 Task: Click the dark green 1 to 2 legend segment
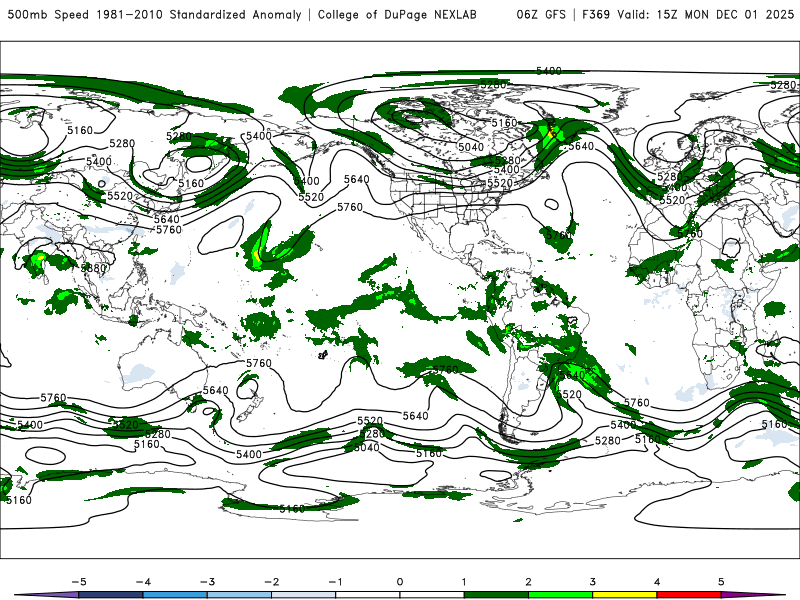click(496, 595)
